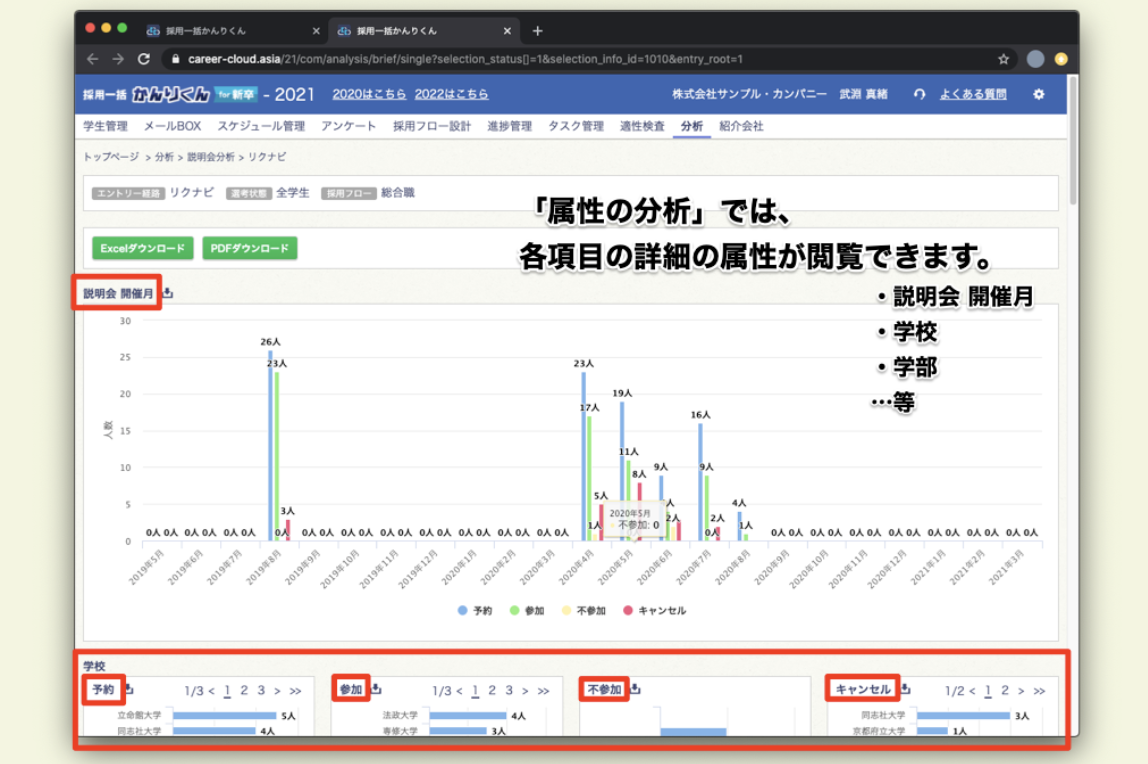
Task: Click download icon beside キャンセル heading
Action: pyautogui.click(x=904, y=689)
